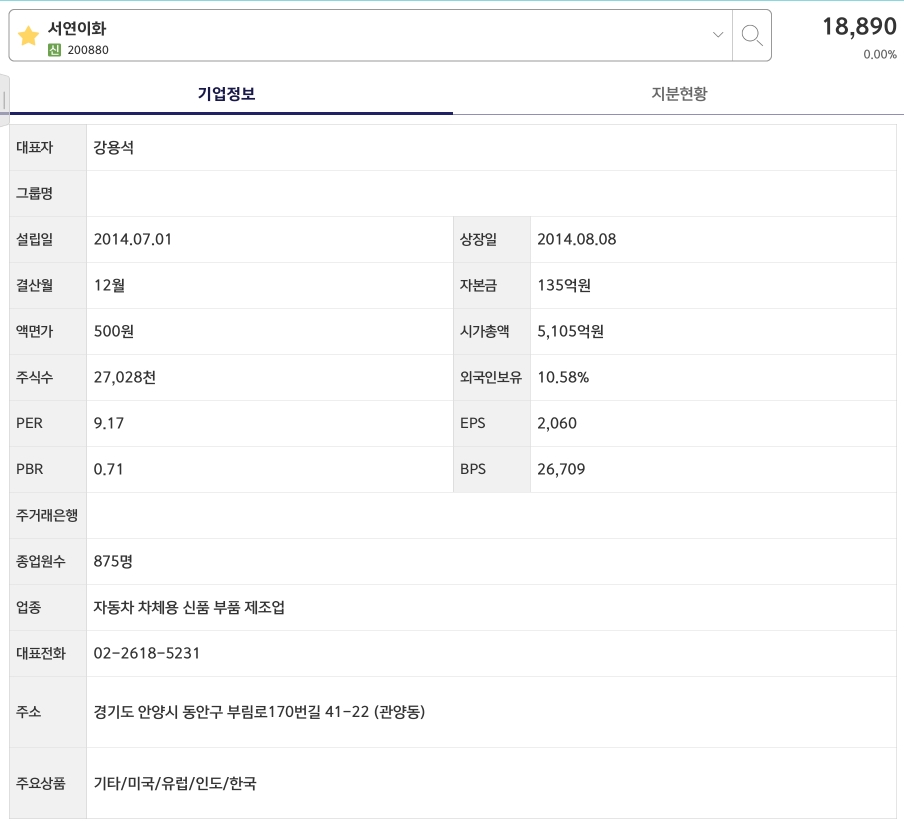Click foreign ownership value 10.58%

[563, 377]
